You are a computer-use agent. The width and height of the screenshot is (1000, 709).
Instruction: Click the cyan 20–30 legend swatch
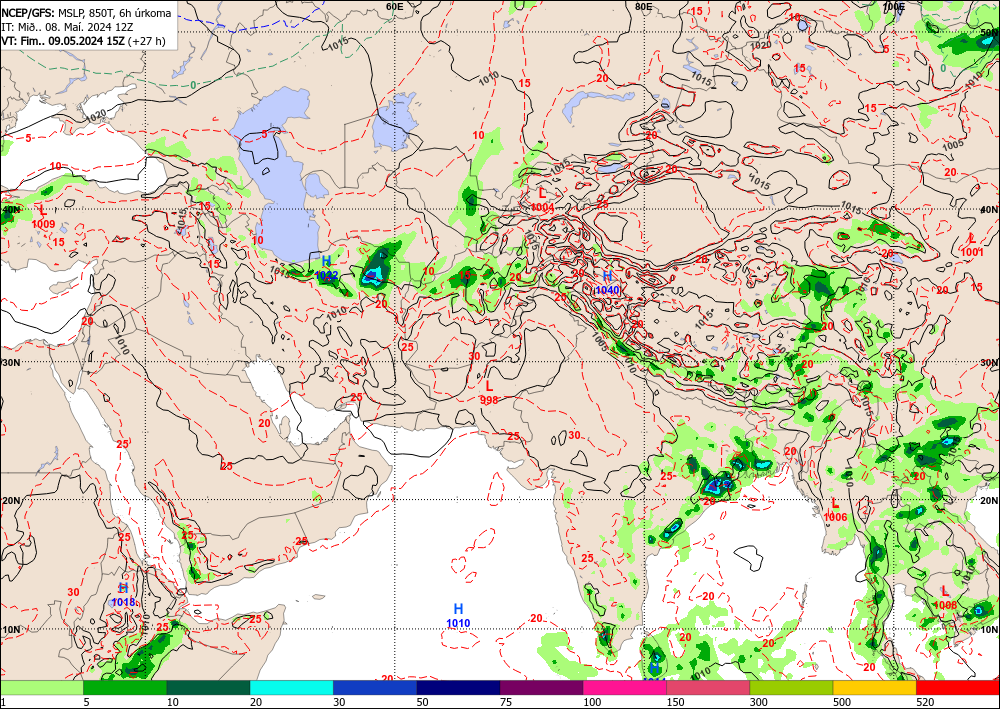pyautogui.click(x=291, y=687)
